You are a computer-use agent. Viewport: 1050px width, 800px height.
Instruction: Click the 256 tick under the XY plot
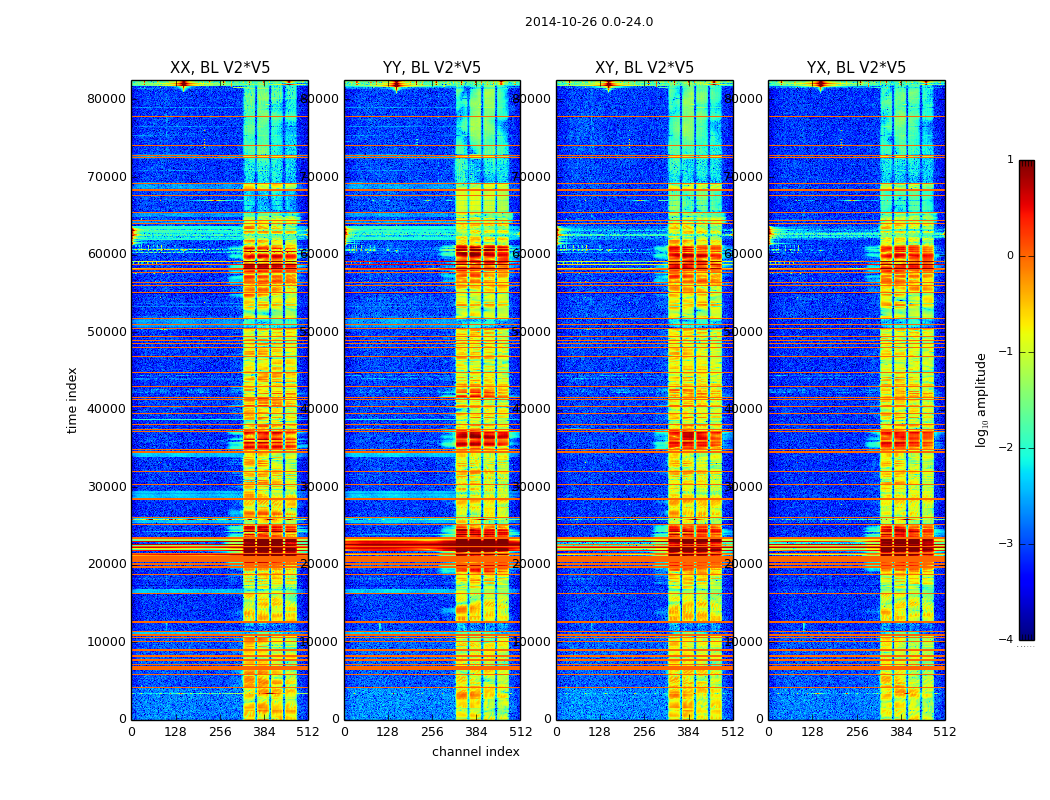(x=644, y=732)
